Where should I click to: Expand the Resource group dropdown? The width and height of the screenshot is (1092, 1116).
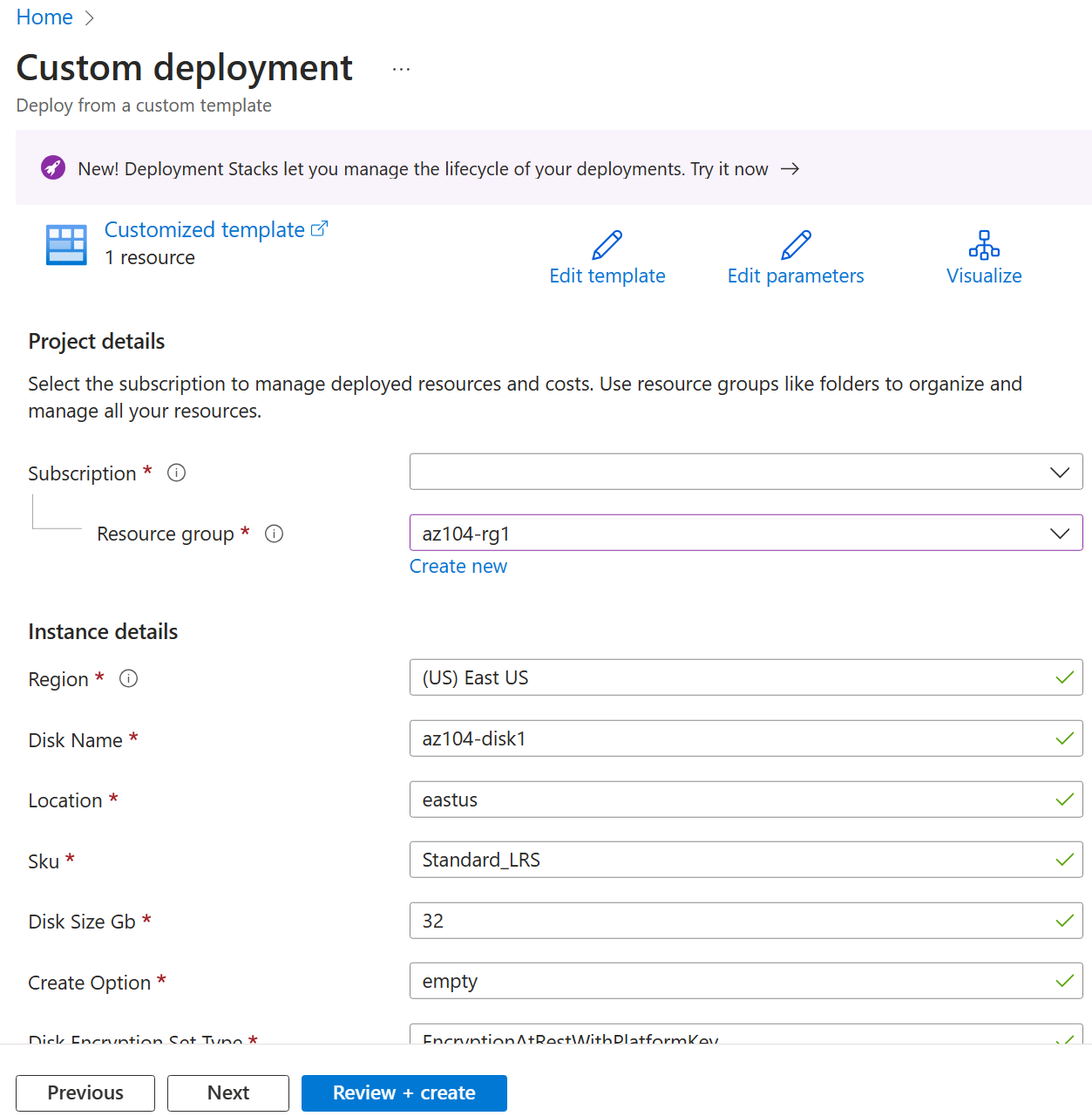click(x=745, y=533)
